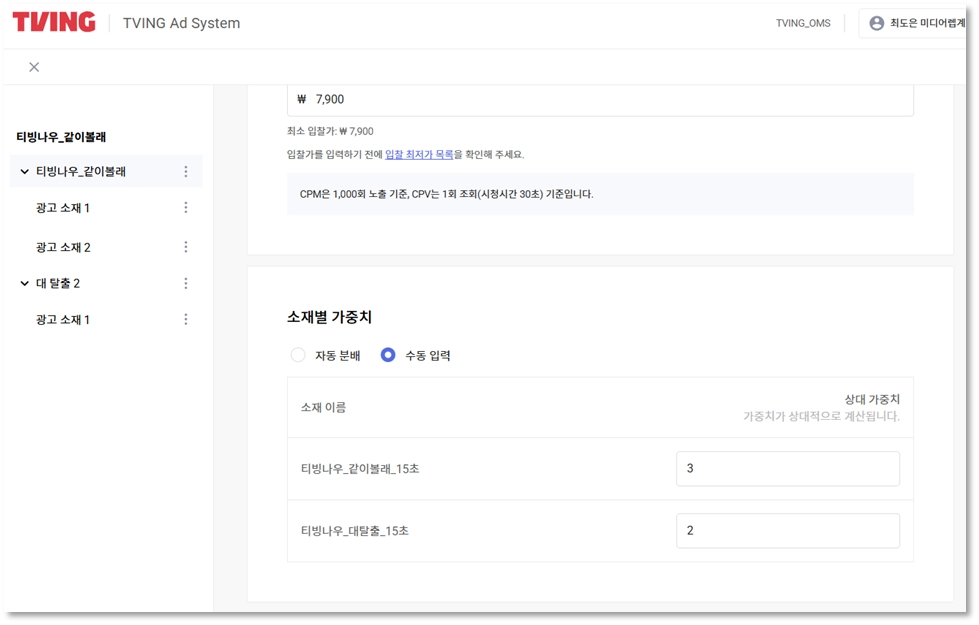Screen dimensions: 979x625
Task: Open the user account avatar icon
Action: 877,23
